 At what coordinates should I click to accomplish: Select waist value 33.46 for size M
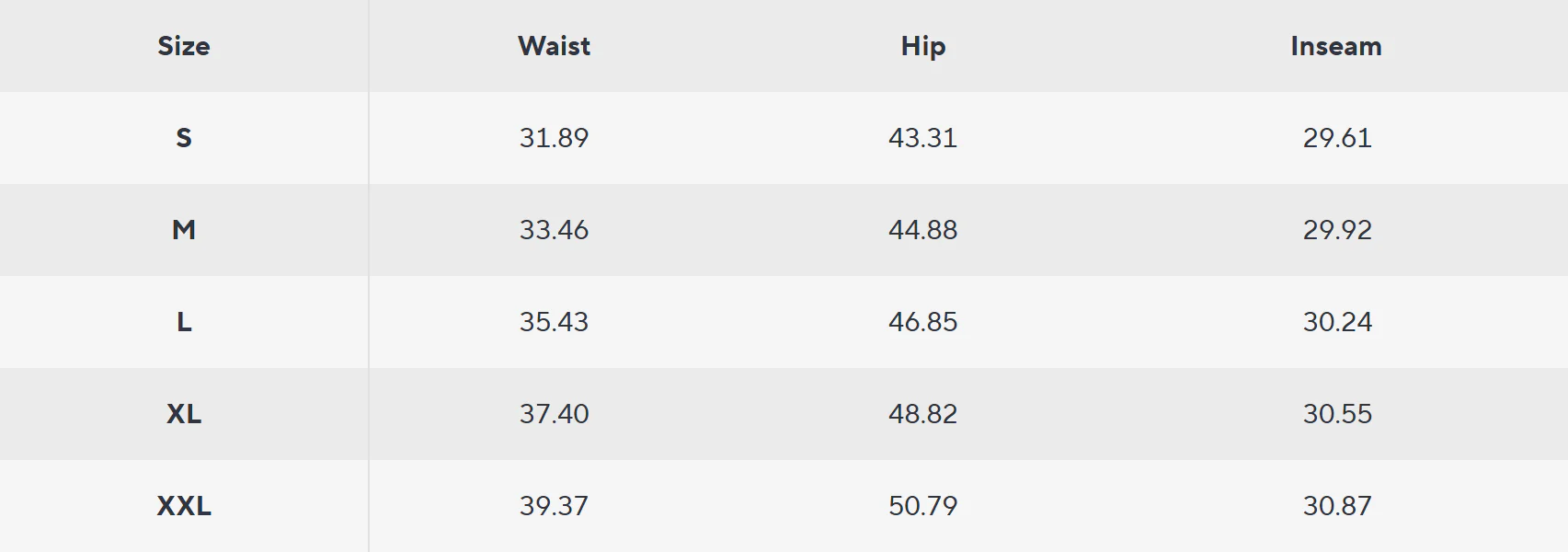(554, 230)
